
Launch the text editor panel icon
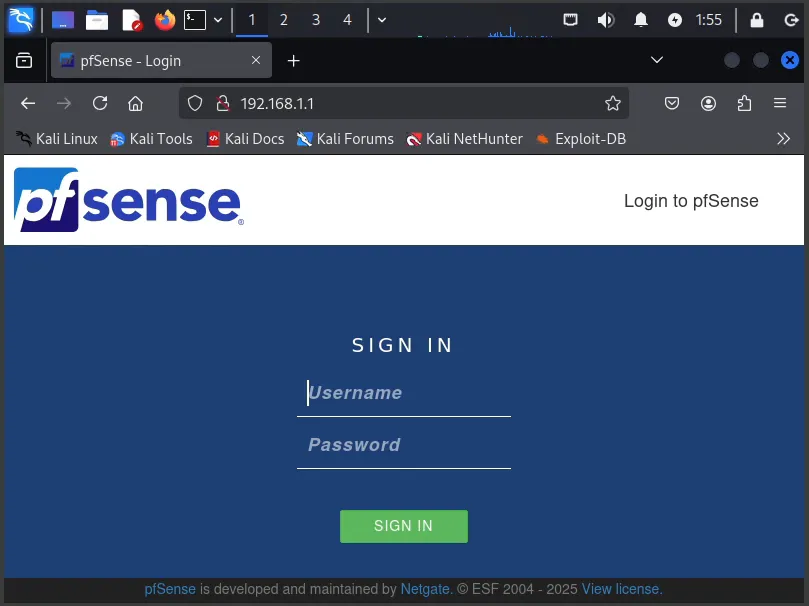[x=131, y=20]
